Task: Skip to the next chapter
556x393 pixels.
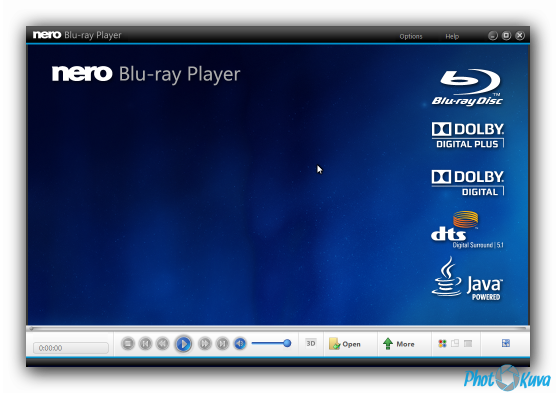Action: (x=222, y=343)
